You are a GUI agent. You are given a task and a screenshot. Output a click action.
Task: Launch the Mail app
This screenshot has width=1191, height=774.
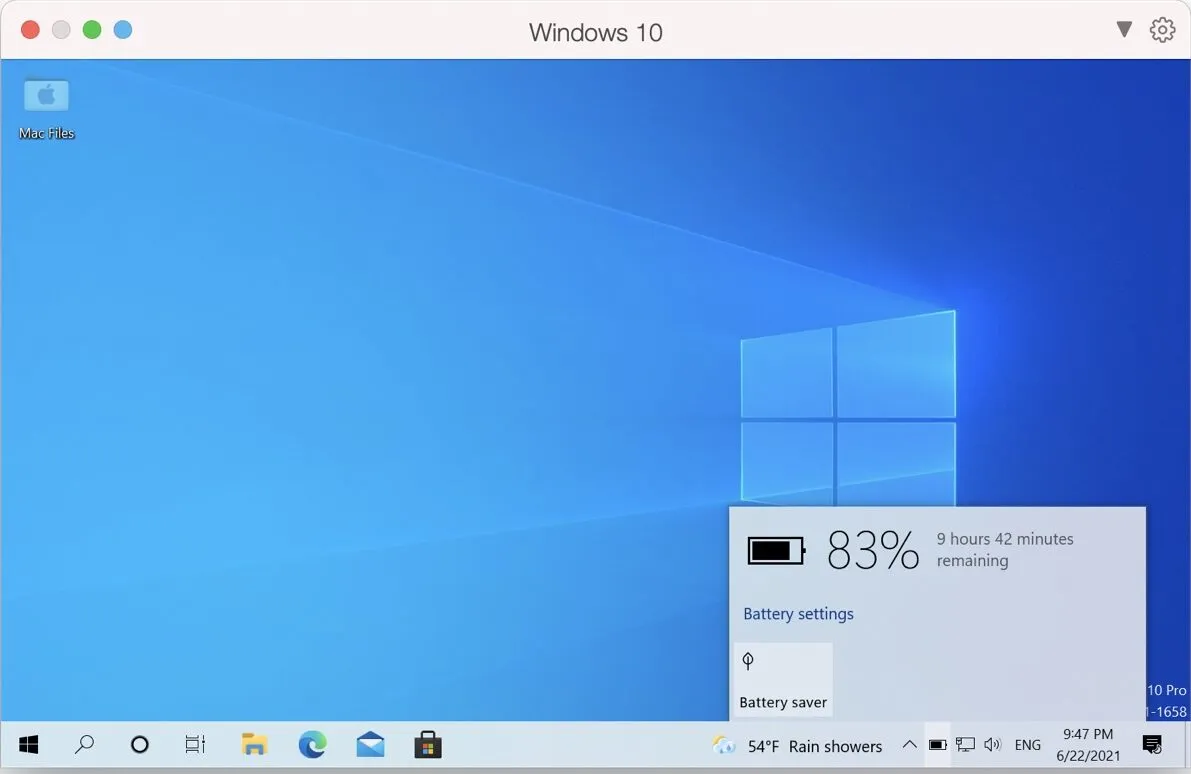[370, 744]
